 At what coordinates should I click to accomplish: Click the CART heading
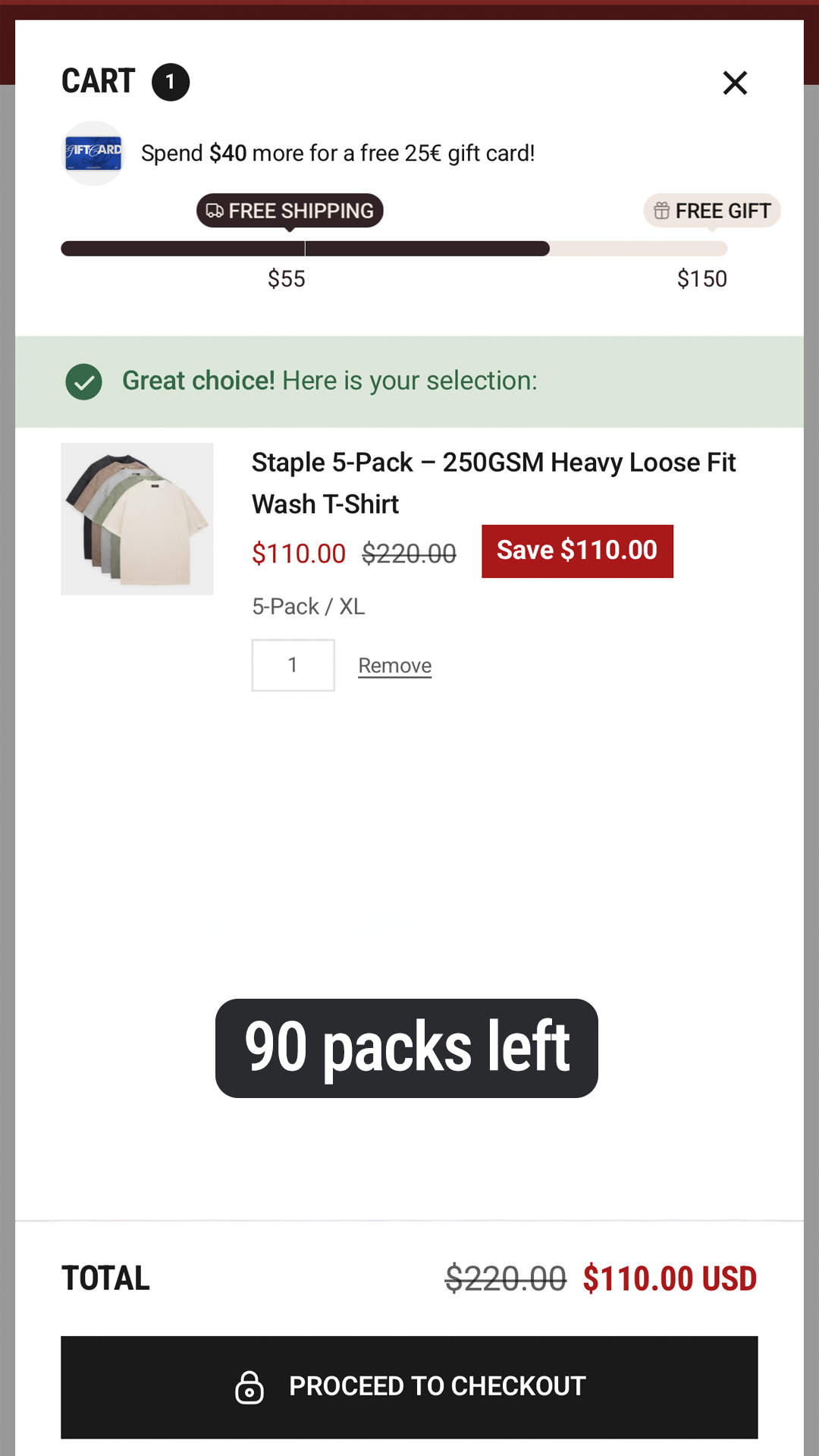99,81
